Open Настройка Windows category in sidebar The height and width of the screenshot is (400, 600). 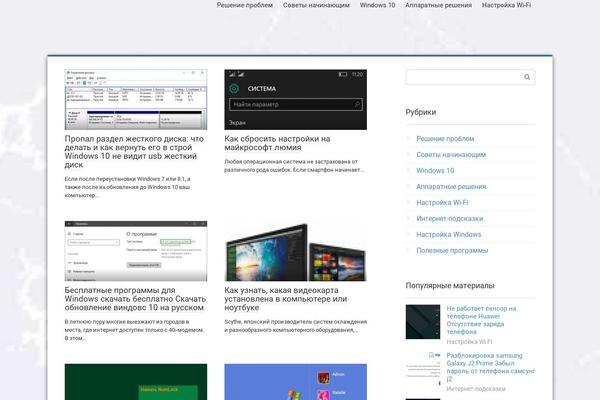pyautogui.click(x=448, y=235)
